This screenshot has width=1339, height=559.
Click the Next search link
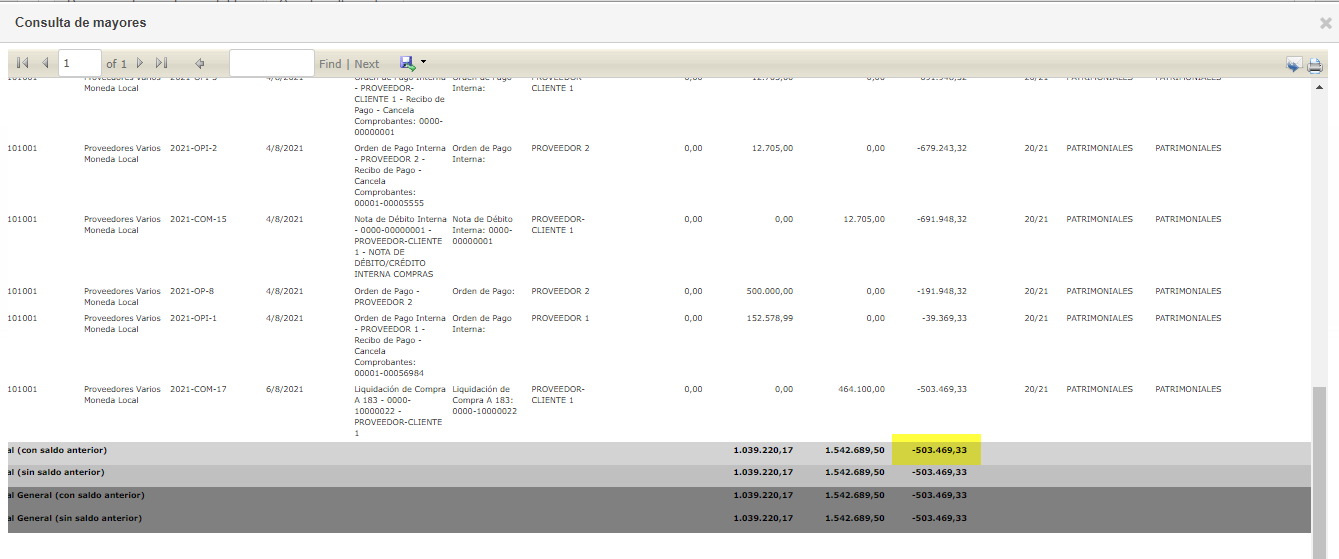tap(367, 64)
